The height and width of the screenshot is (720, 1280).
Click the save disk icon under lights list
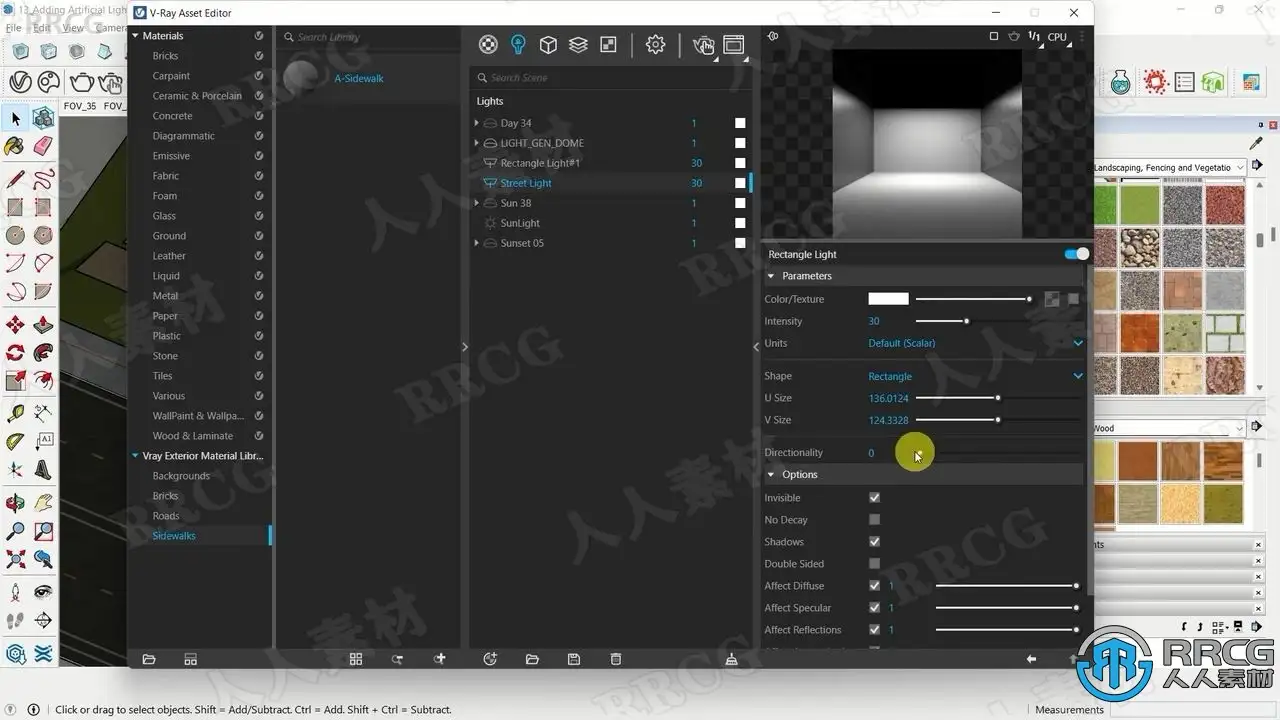click(x=574, y=659)
